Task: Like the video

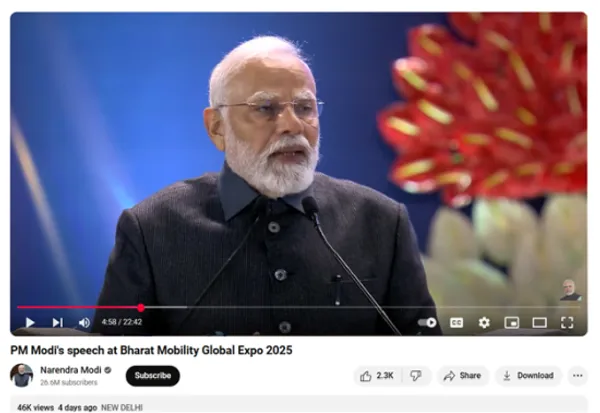Action: click(x=377, y=376)
